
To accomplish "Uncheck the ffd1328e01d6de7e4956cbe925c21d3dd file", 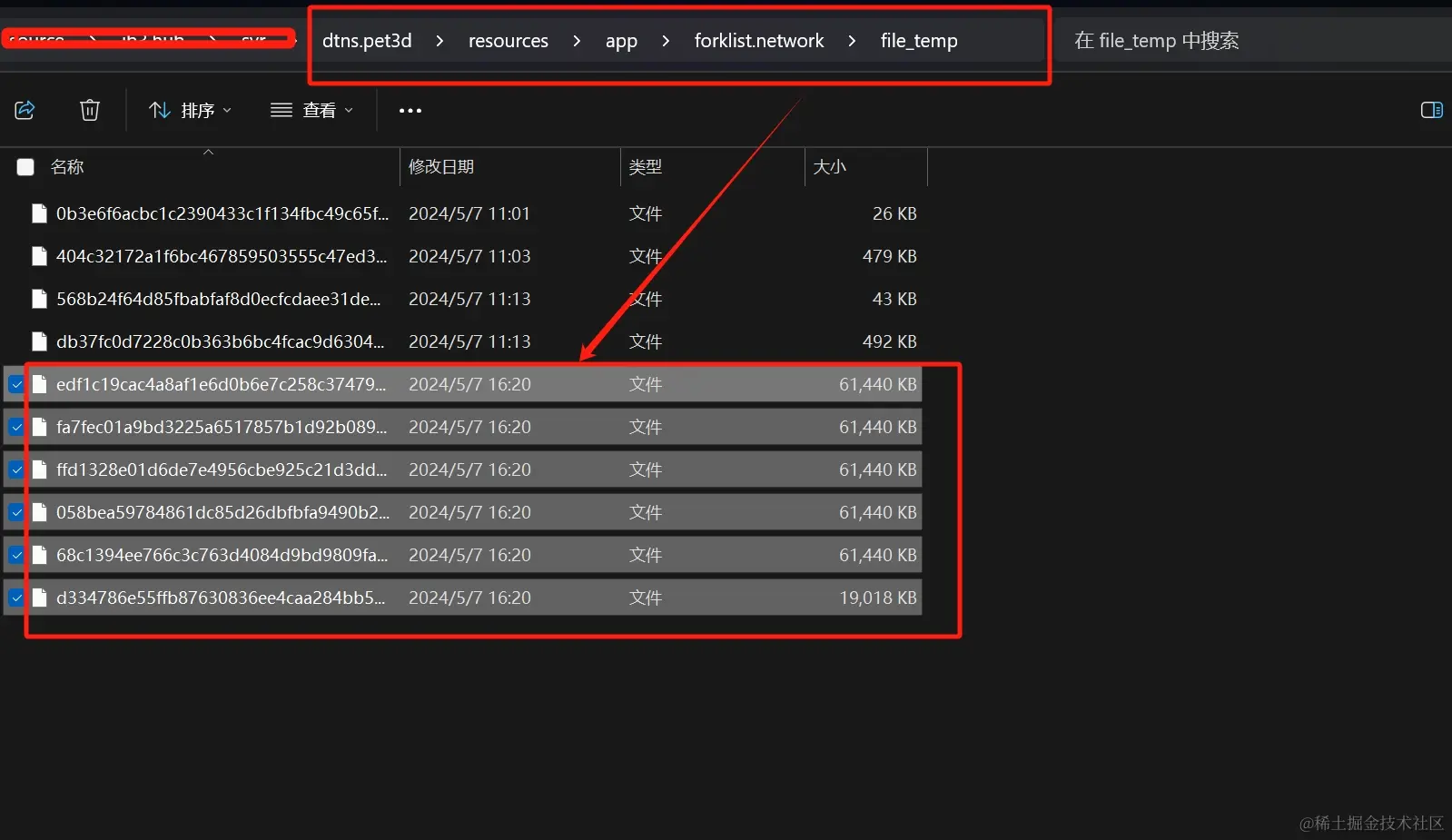I will [x=16, y=469].
